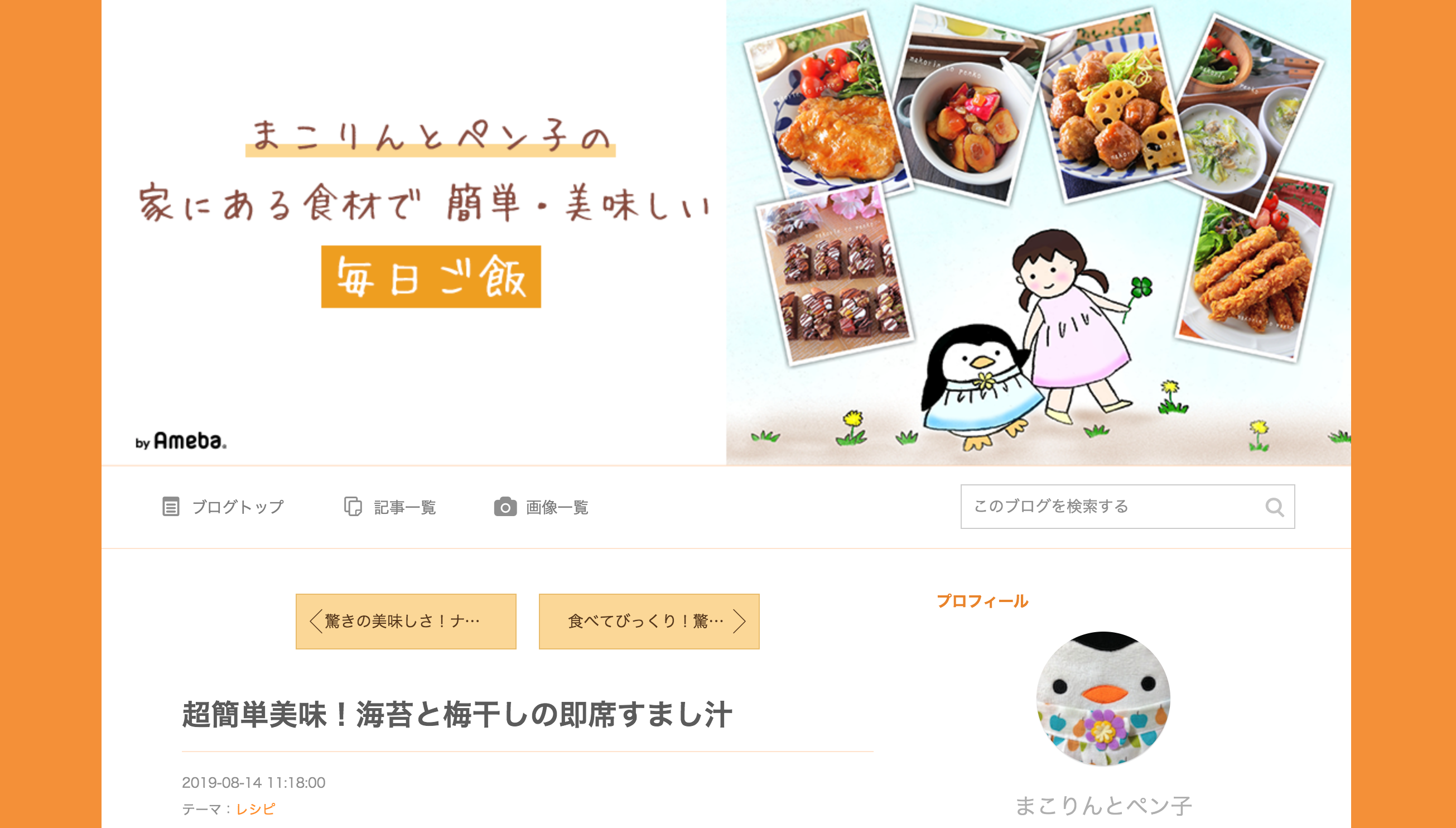Click the blog top document icon
This screenshot has width=1456, height=828.
pyautogui.click(x=171, y=506)
